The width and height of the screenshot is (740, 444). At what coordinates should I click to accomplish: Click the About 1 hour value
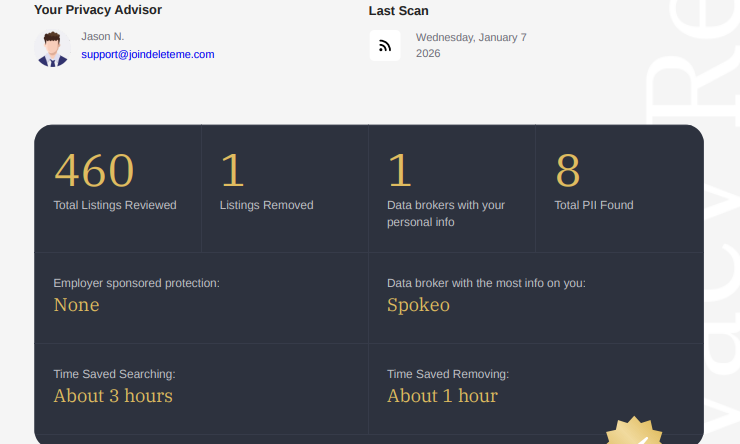[x=442, y=396]
